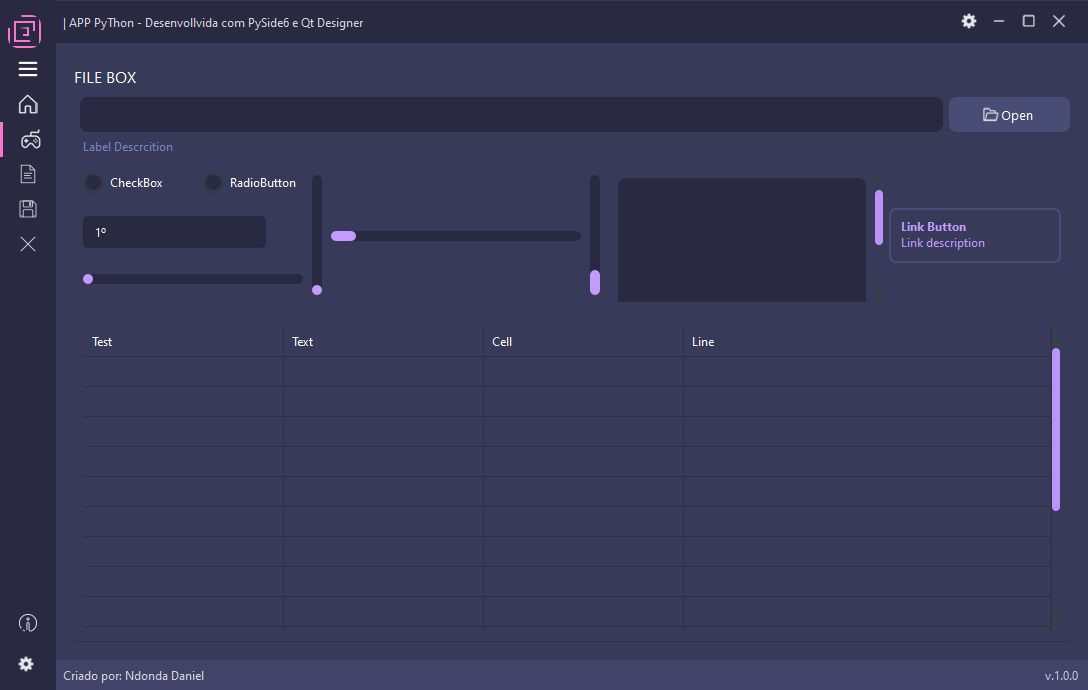1088x690 pixels.
Task: Click the v.1.0.0 version label
Action: (x=1061, y=675)
